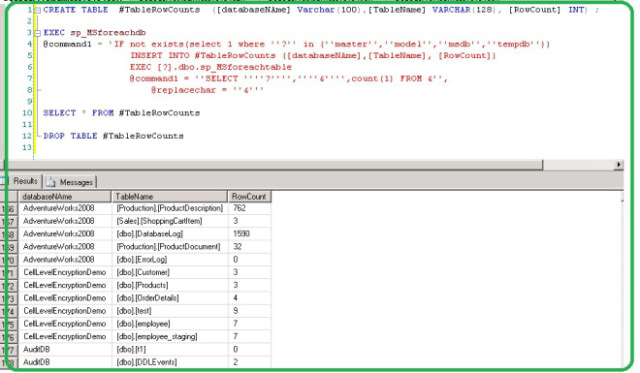Click line number 13 in the gutter

[x=27, y=147]
